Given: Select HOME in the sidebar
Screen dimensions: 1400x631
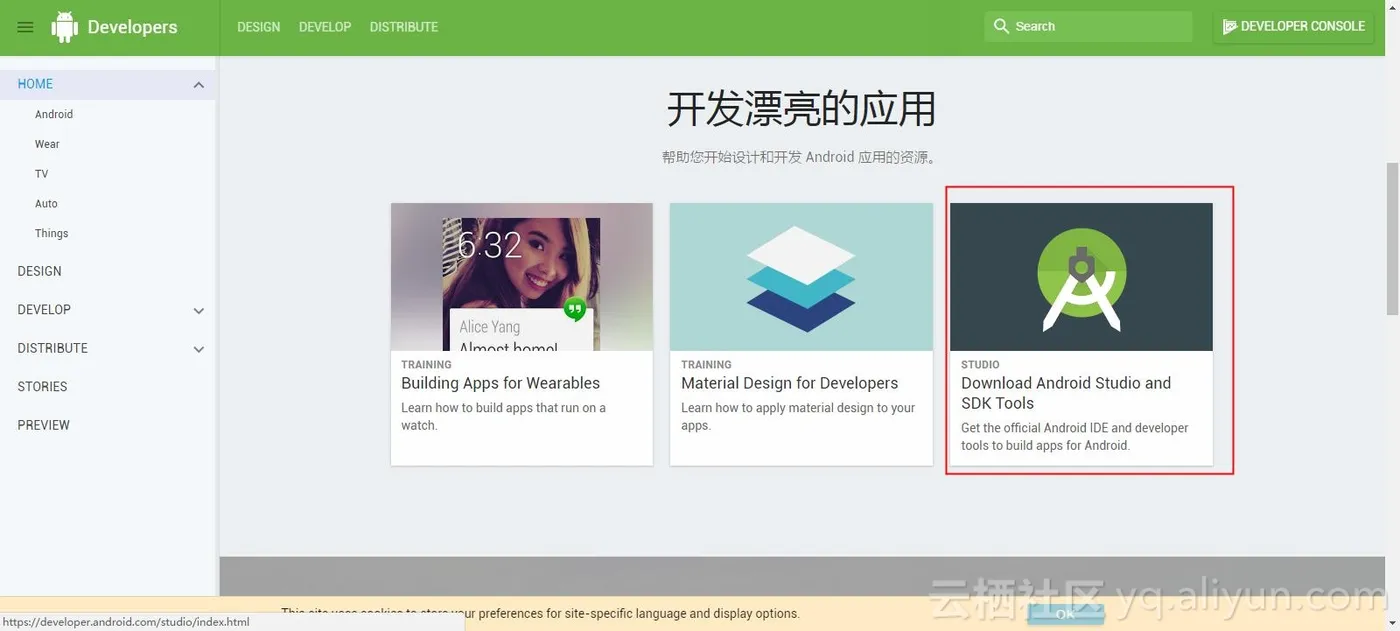Looking at the screenshot, I should (x=36, y=84).
